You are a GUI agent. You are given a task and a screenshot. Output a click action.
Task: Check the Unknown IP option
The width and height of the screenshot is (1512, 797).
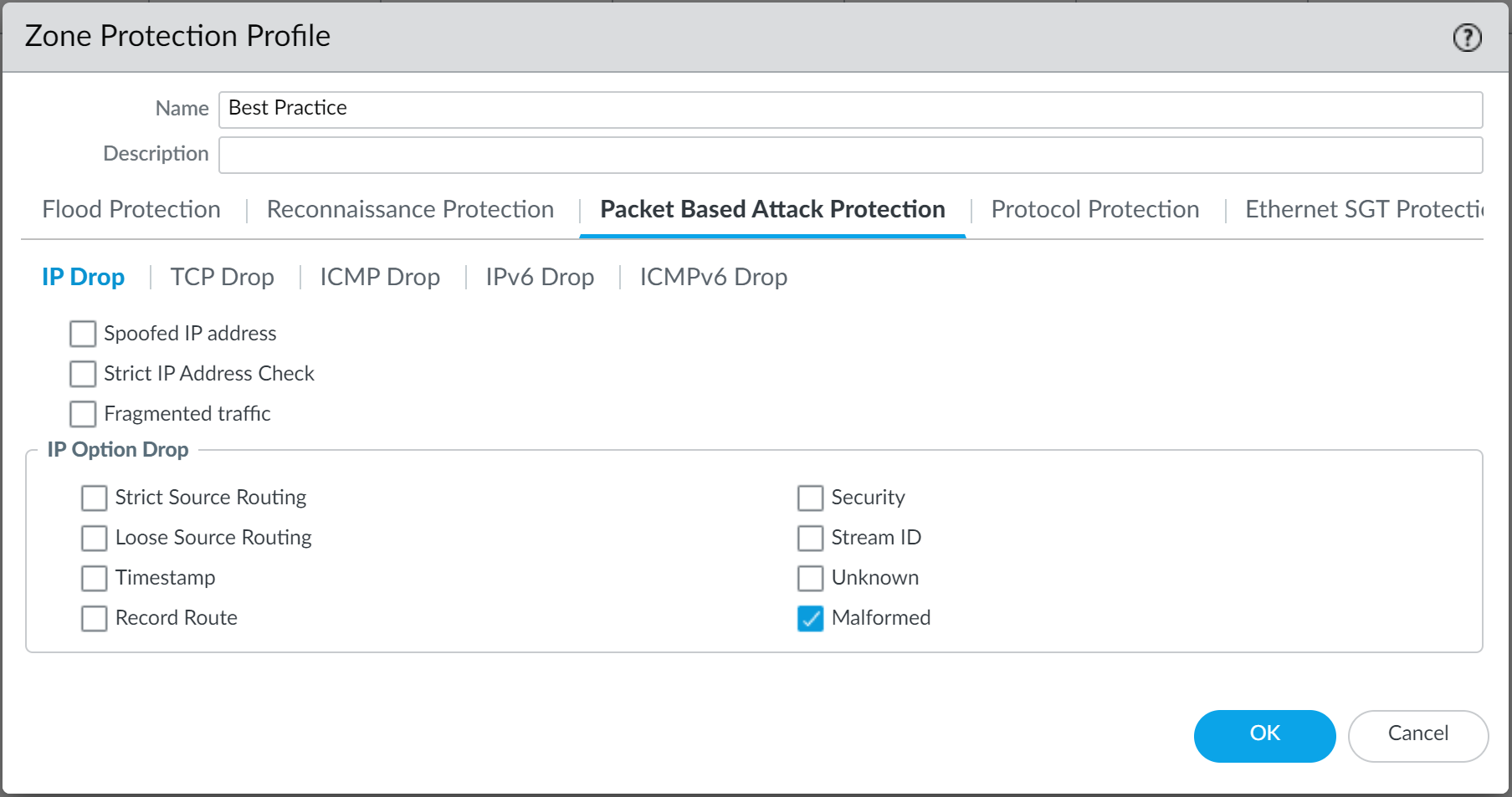[810, 578]
